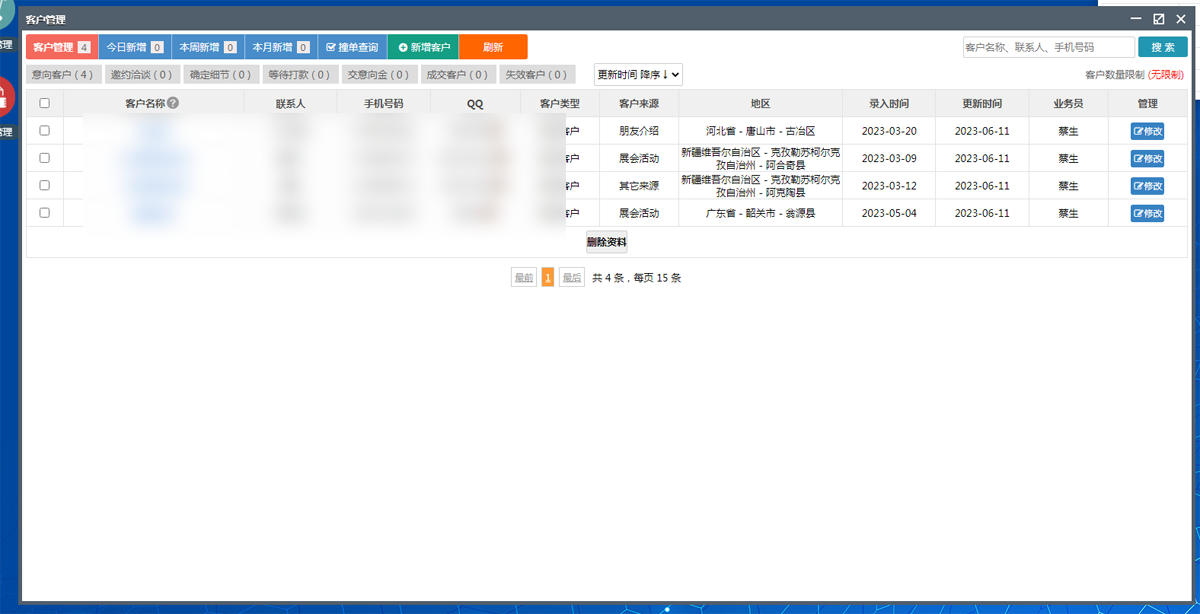Focus the customer name search input field

(x=1048, y=47)
